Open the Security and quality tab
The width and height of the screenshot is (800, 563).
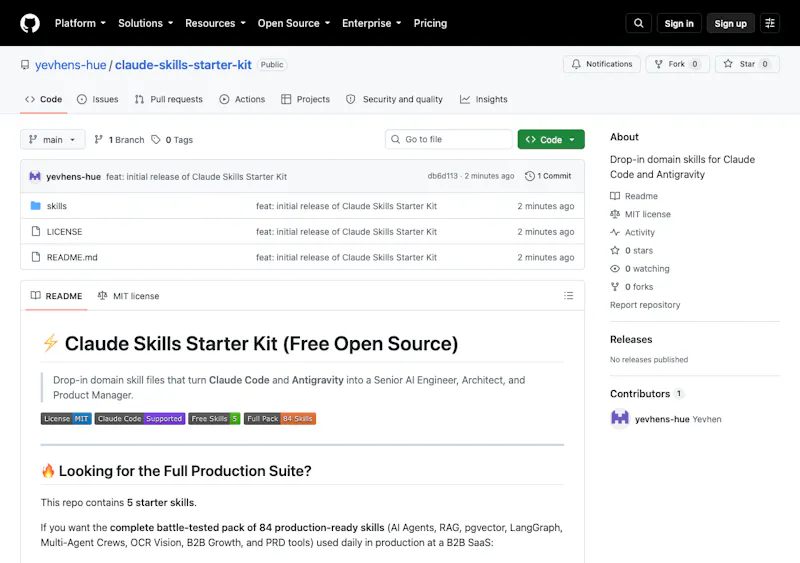394,99
